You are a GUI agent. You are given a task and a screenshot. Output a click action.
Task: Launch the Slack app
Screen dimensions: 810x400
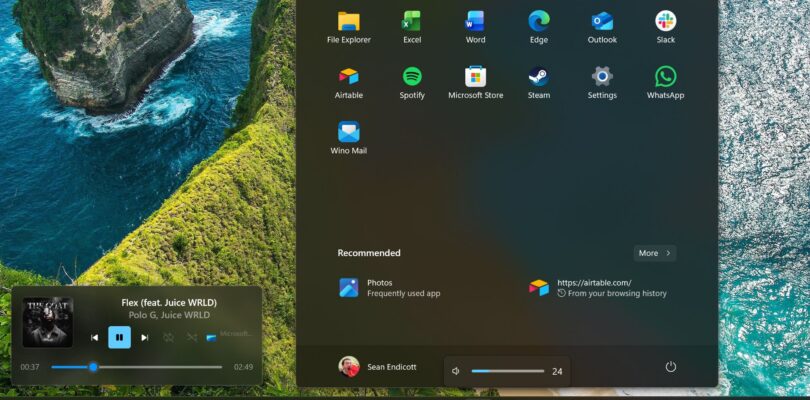point(665,27)
